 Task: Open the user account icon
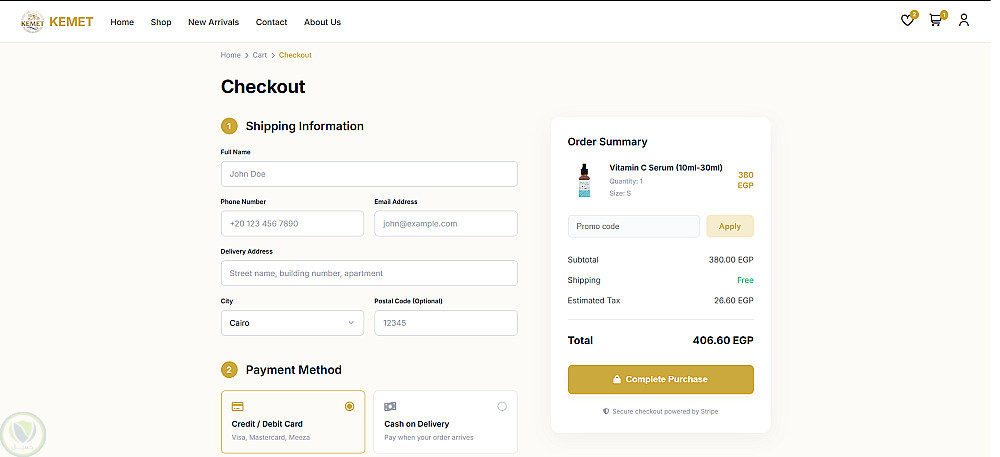pyautogui.click(x=964, y=20)
